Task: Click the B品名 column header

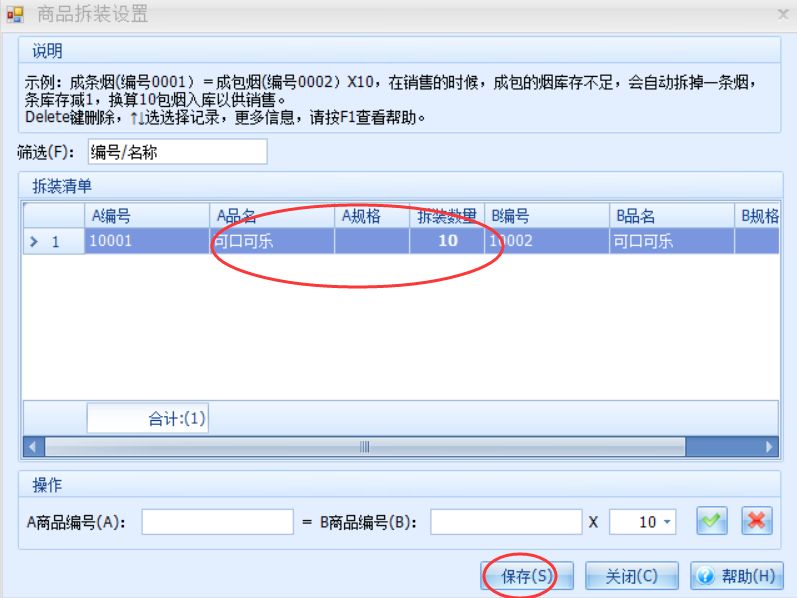Action: (x=672, y=216)
